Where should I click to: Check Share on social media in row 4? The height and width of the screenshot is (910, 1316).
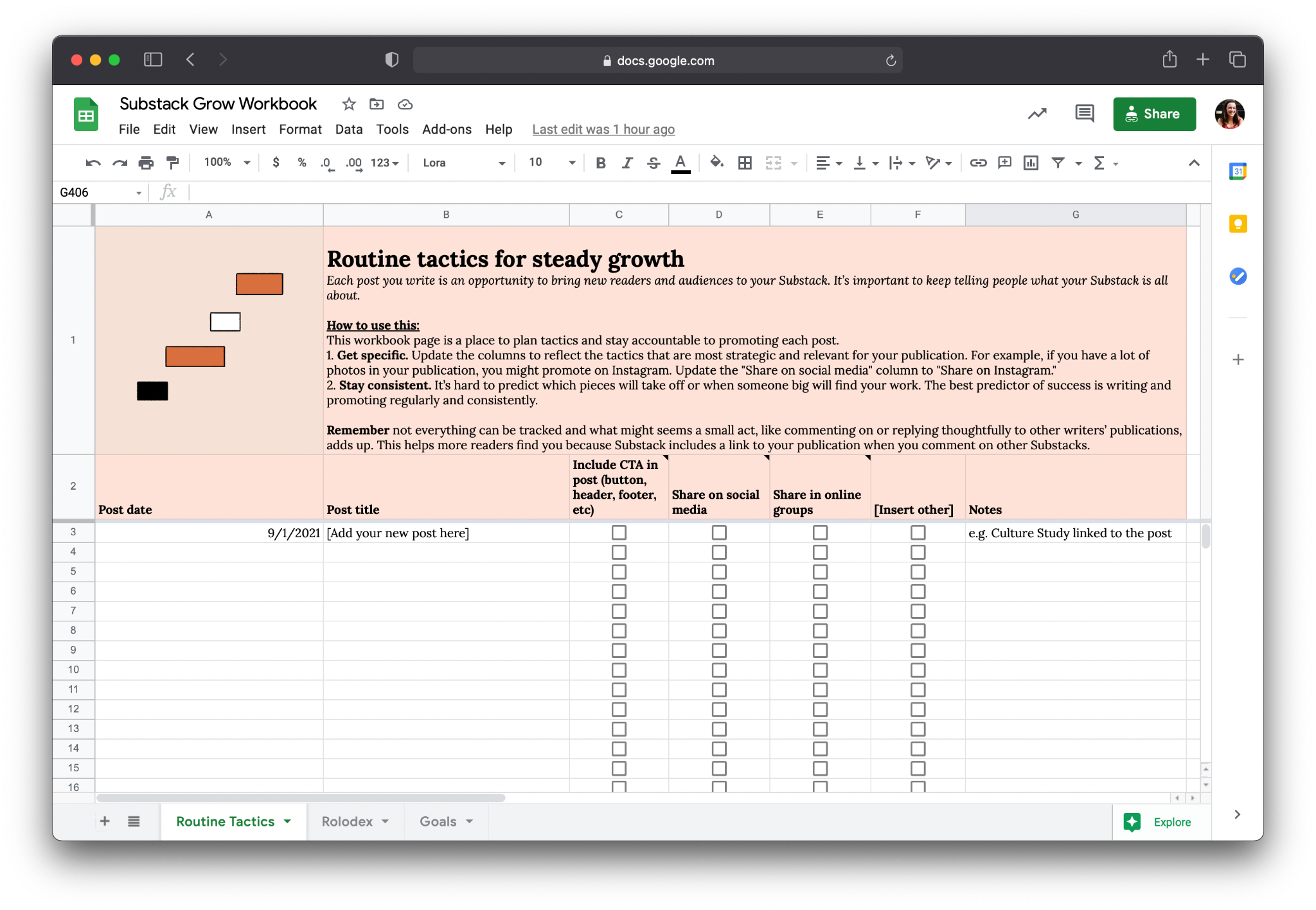(719, 552)
